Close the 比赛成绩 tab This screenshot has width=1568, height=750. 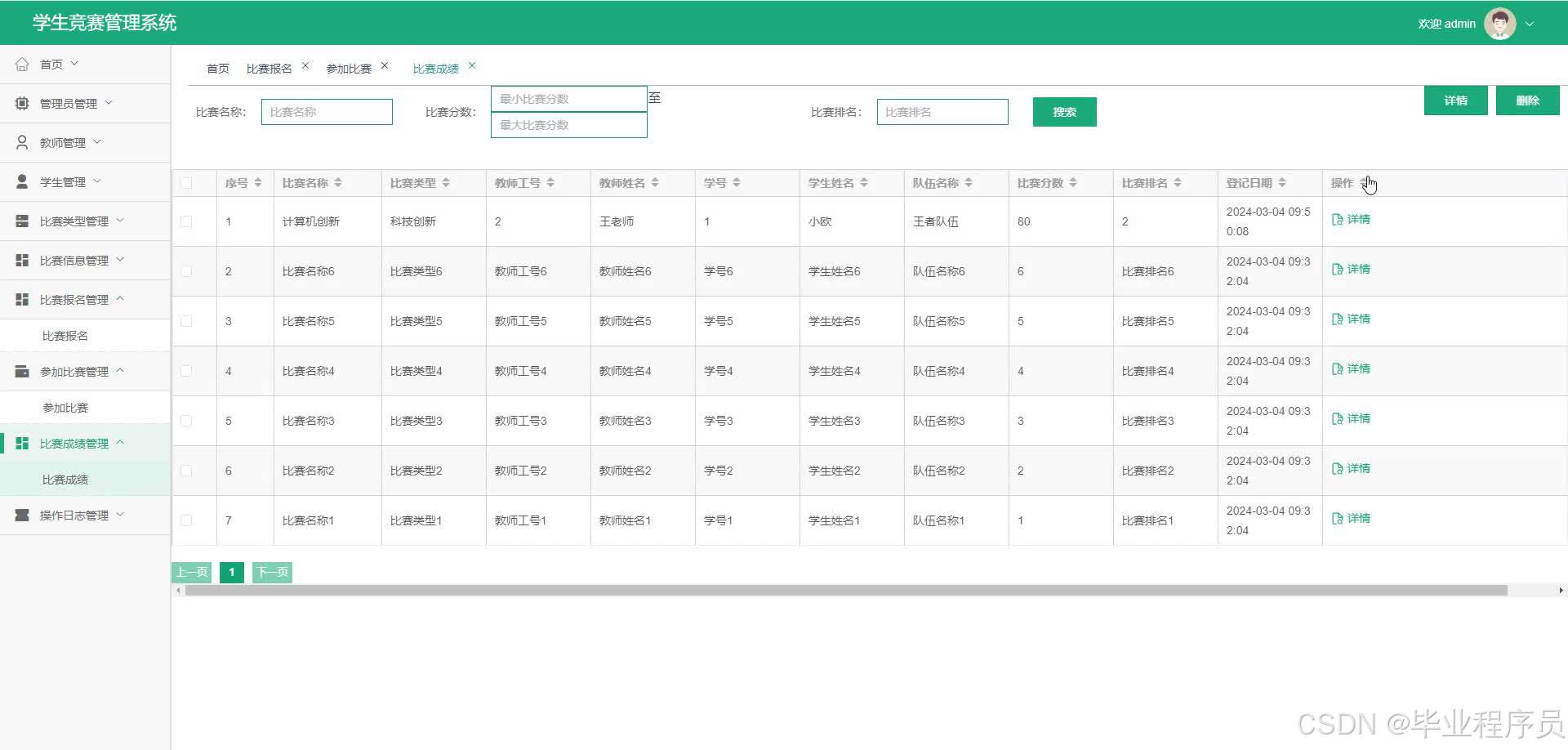pos(472,65)
